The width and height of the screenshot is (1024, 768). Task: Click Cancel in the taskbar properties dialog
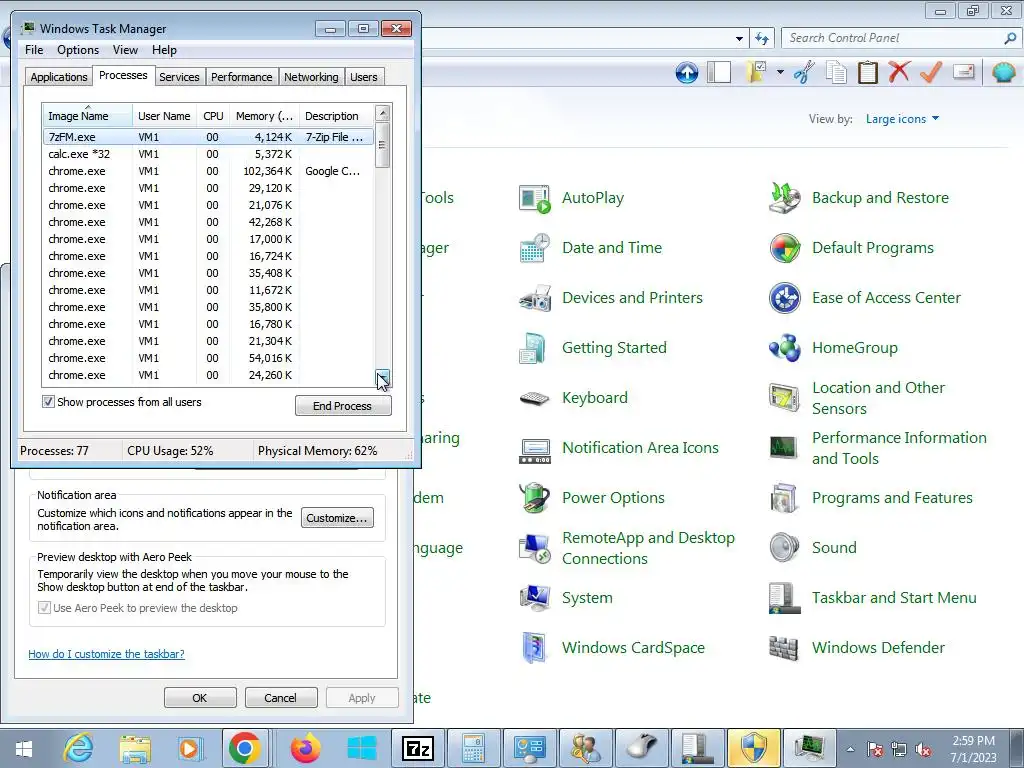pos(281,698)
